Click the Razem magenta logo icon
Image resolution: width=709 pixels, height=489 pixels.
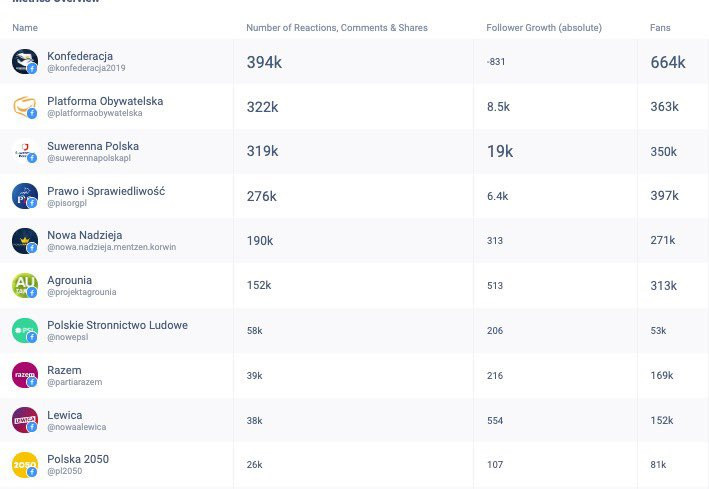(24, 375)
